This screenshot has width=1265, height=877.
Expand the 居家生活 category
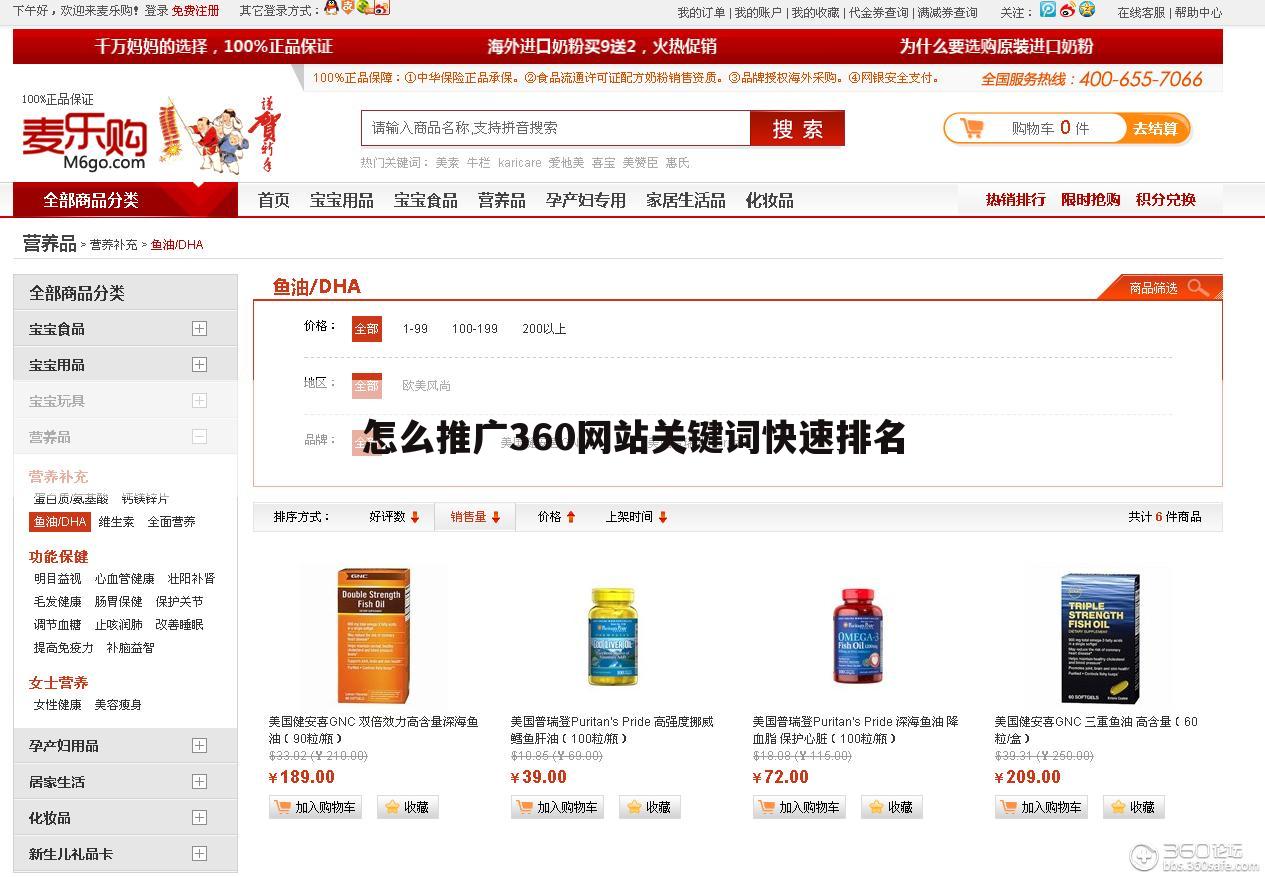(199, 782)
